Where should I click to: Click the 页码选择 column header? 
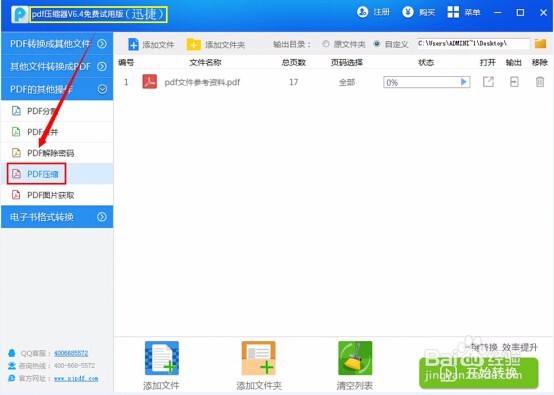pos(347,63)
